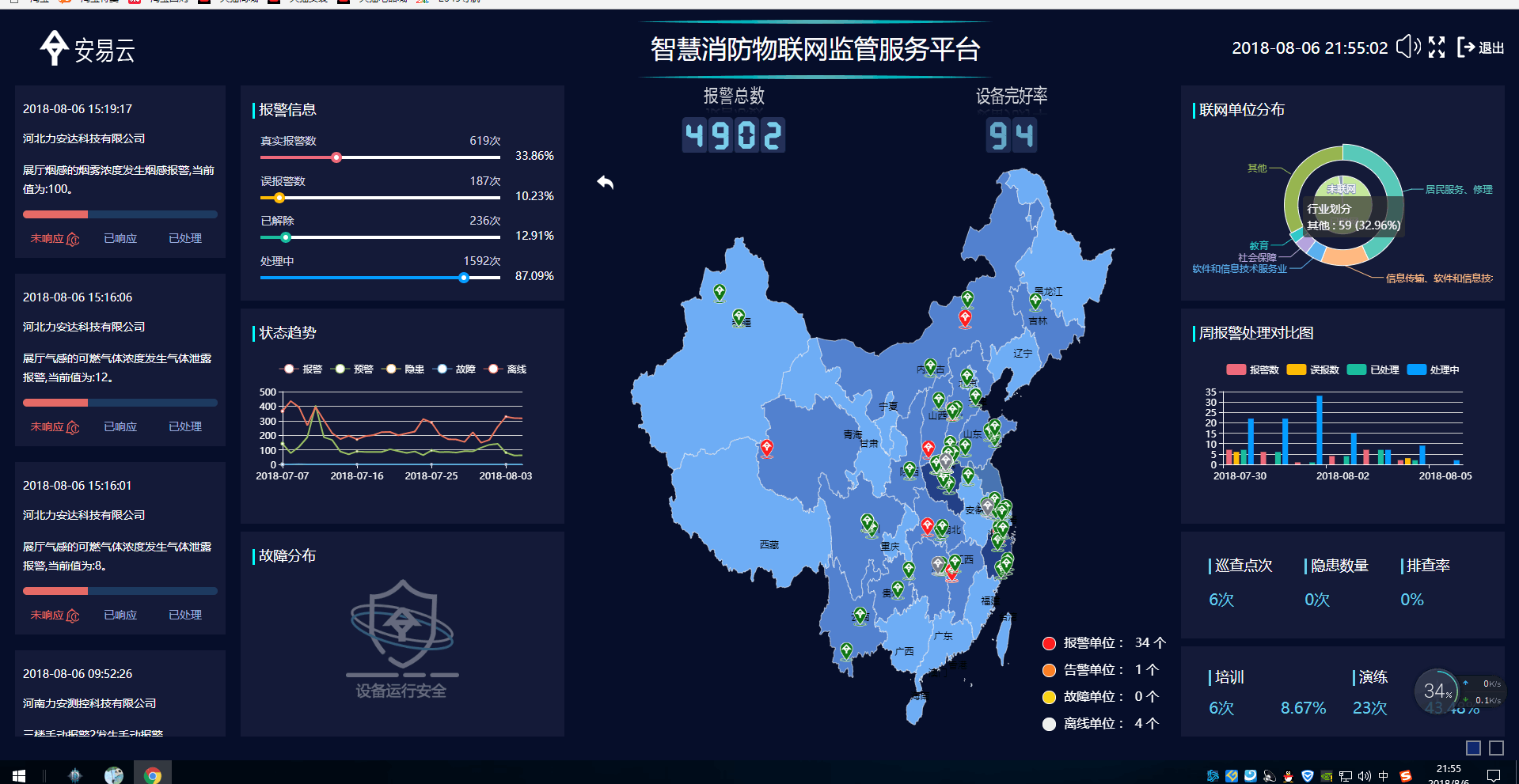Viewport: 1519px width, 784px height.
Task: Open the QQ penguin tray icon
Action: [x=1289, y=776]
